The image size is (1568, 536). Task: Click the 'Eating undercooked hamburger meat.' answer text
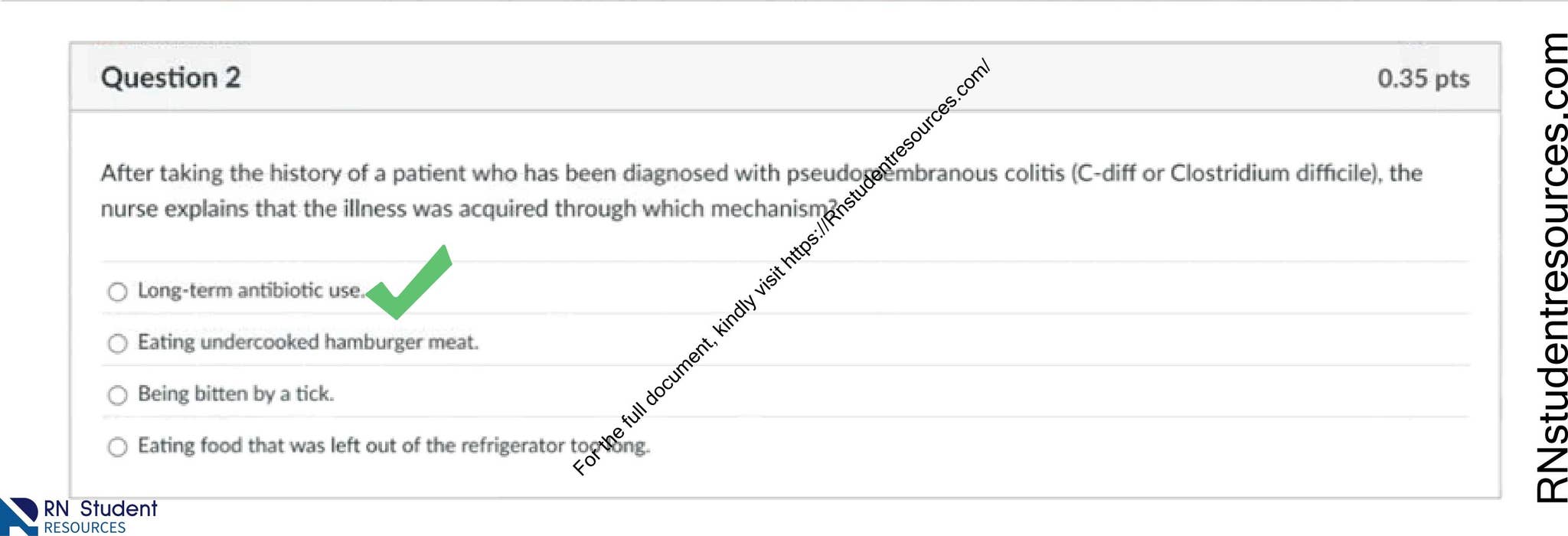pyautogui.click(x=308, y=342)
